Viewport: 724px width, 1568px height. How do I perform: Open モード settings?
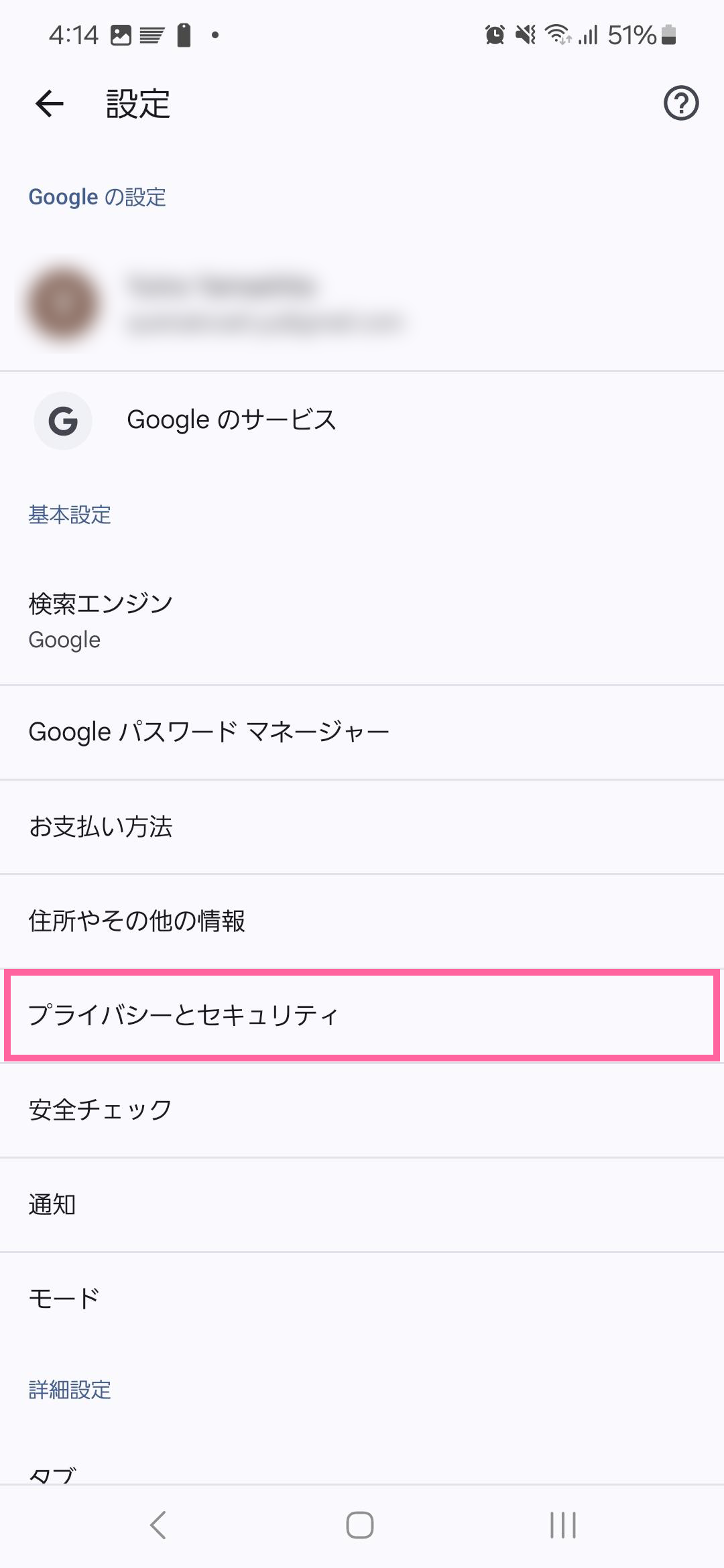362,1299
